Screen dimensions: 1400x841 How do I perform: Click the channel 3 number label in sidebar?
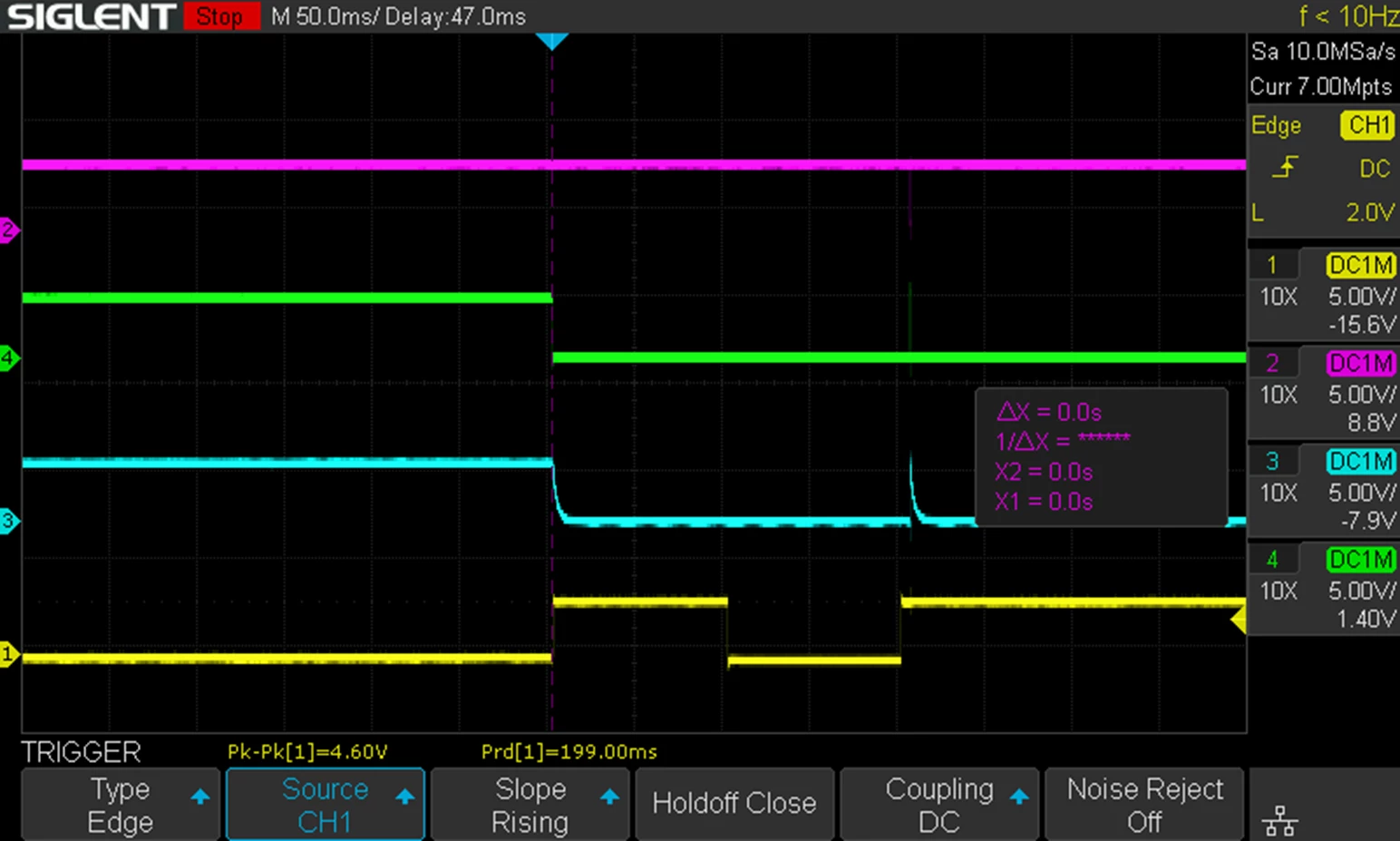click(1272, 461)
